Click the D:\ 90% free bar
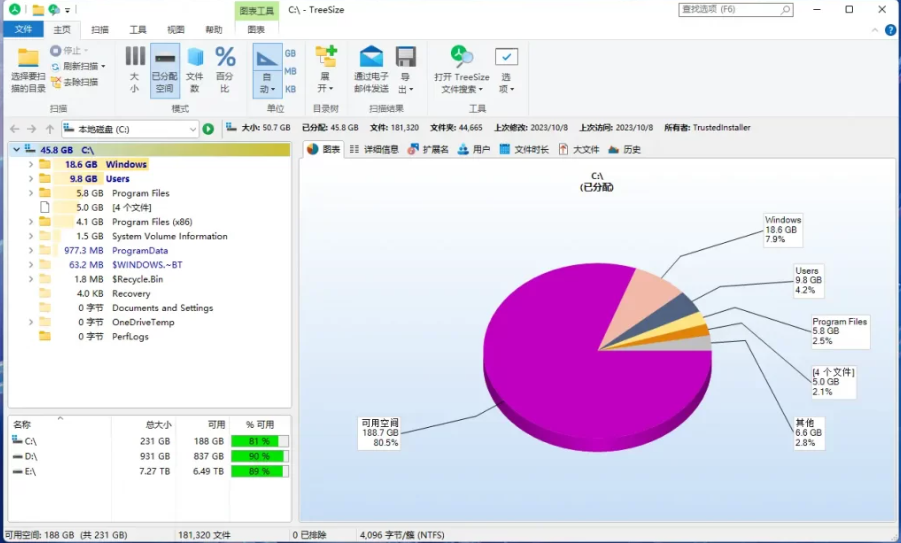The image size is (901, 543). pos(260,456)
